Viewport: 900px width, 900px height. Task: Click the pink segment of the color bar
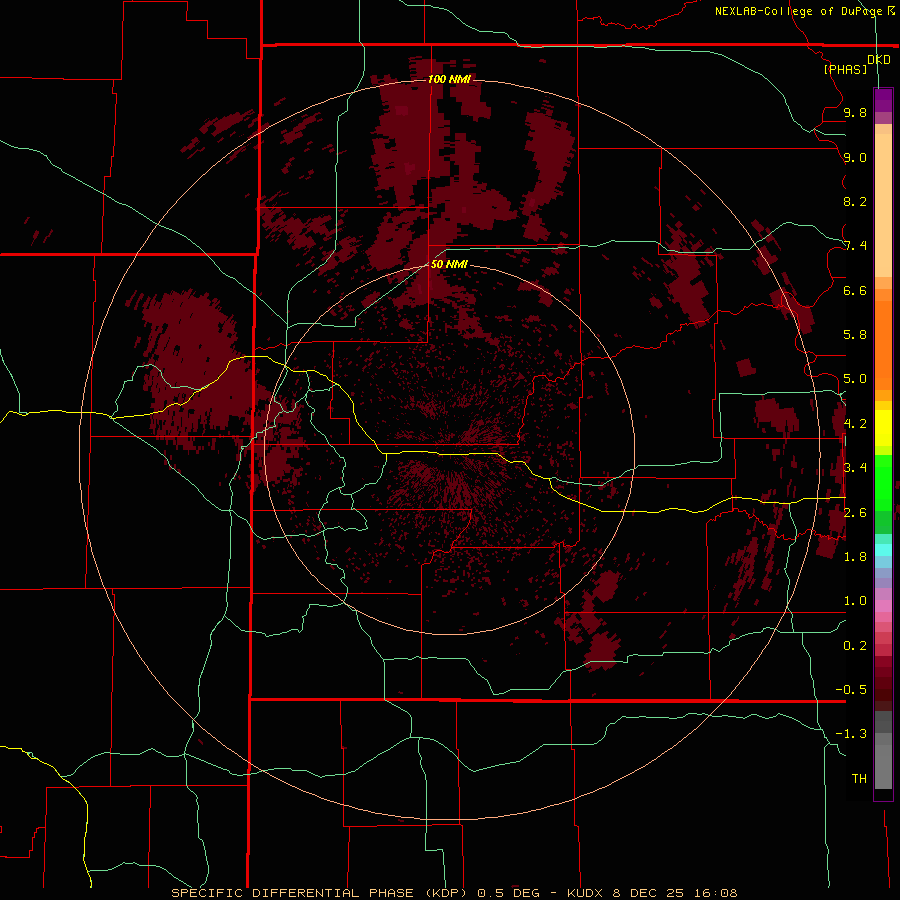(x=883, y=606)
